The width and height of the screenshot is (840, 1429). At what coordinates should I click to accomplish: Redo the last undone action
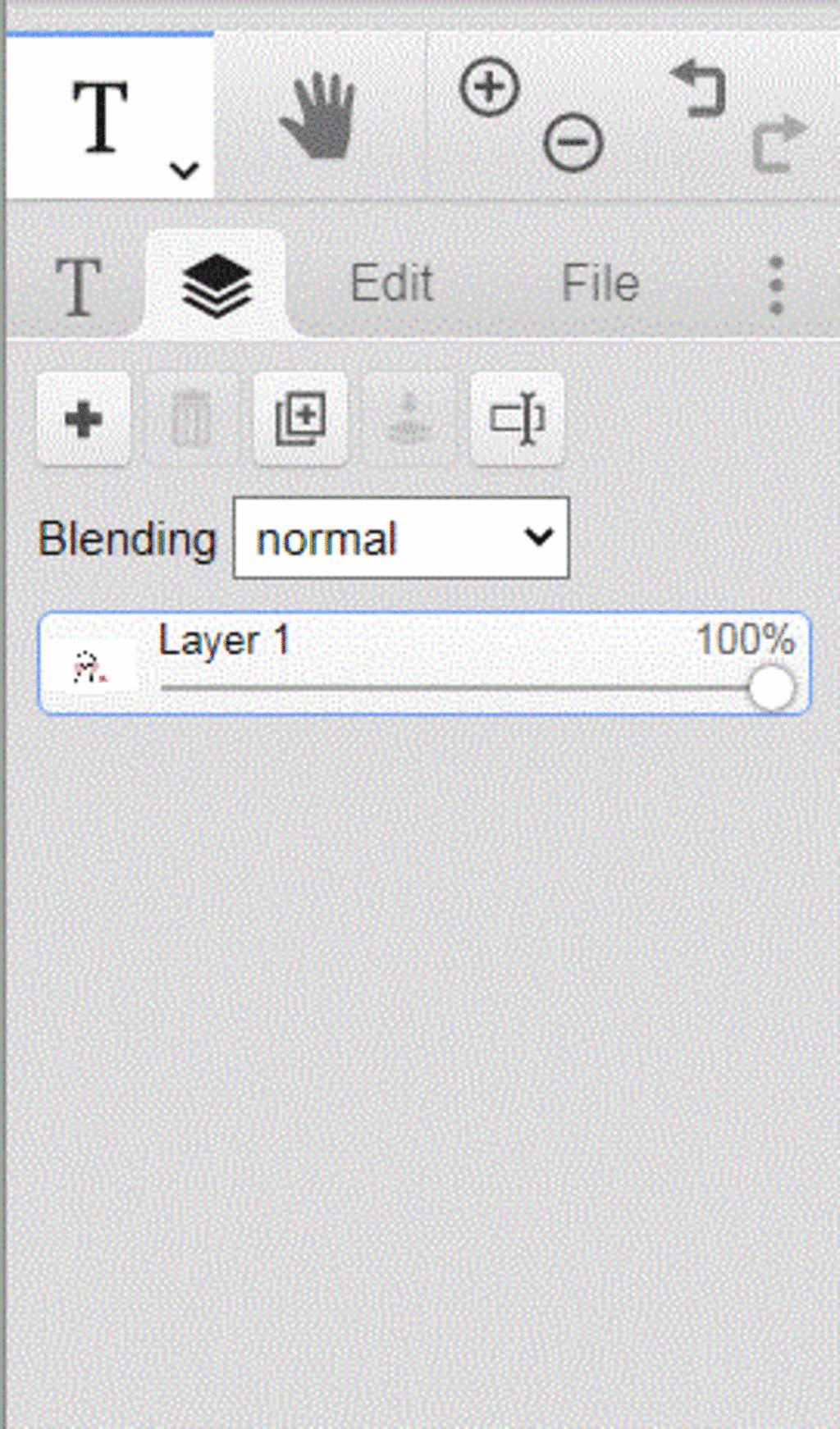coord(778,144)
